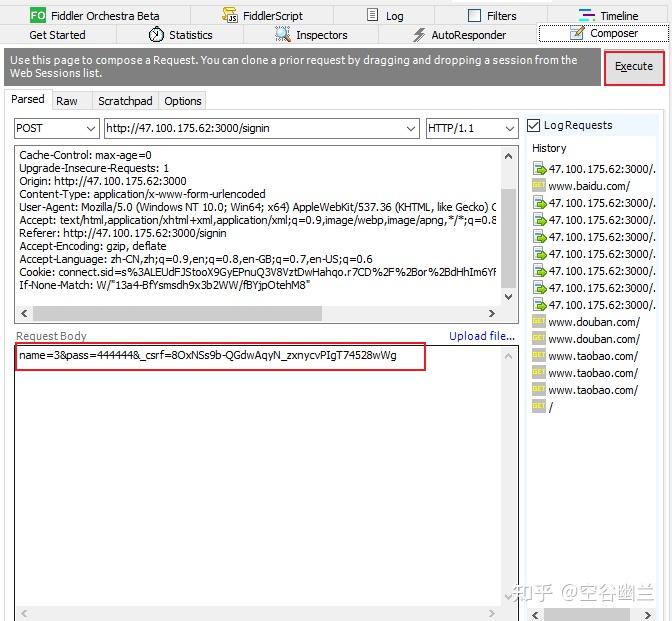This screenshot has width=672, height=621.
Task: Toggle the Filters tab checkbox
Action: (474, 16)
